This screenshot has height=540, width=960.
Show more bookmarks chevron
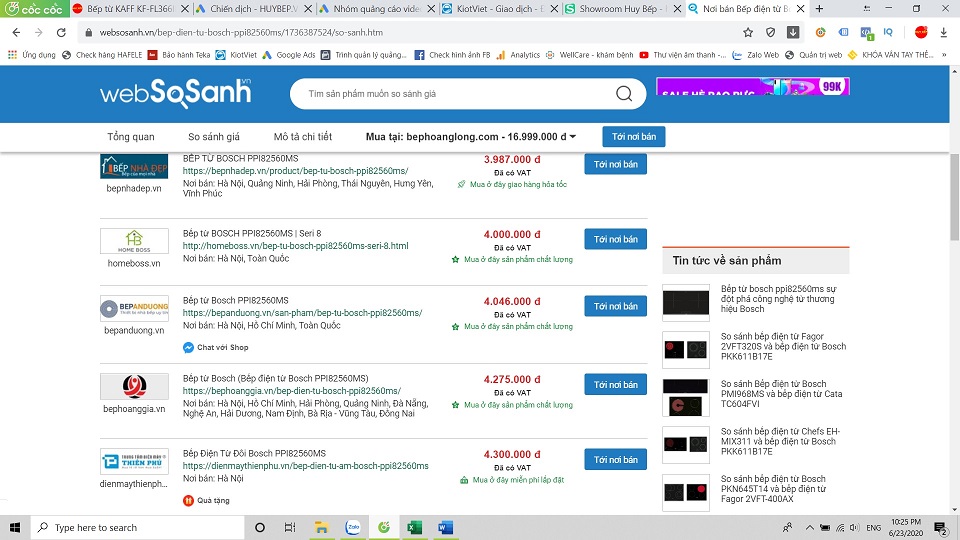coord(944,54)
